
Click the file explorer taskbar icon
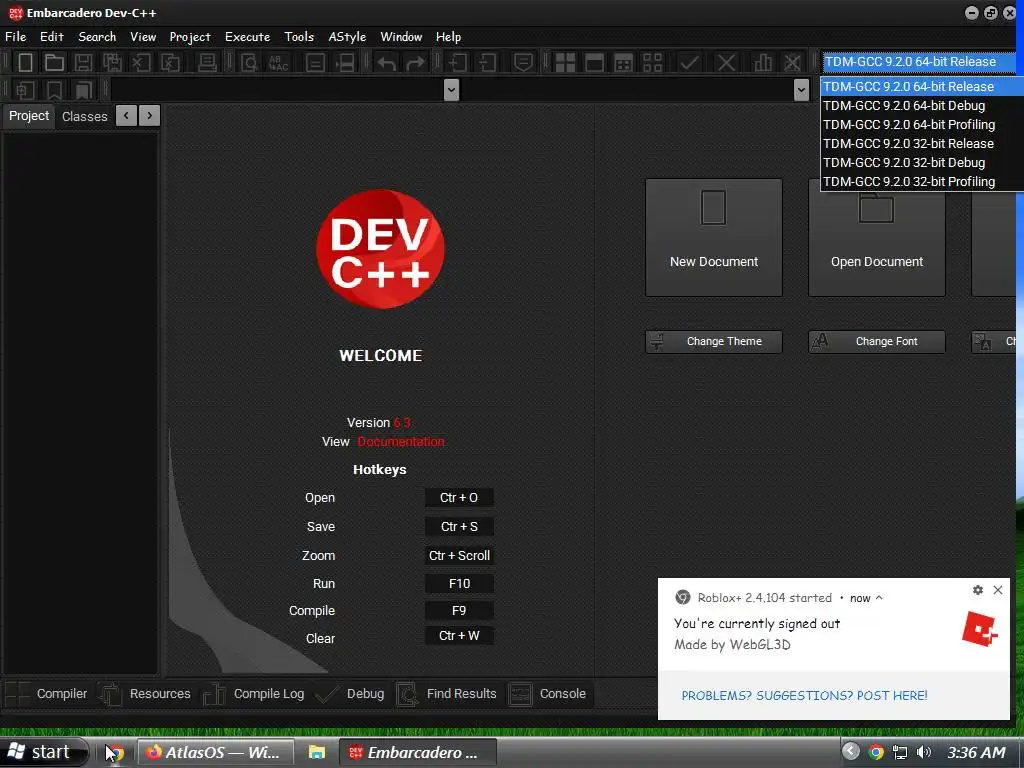pyautogui.click(x=317, y=752)
